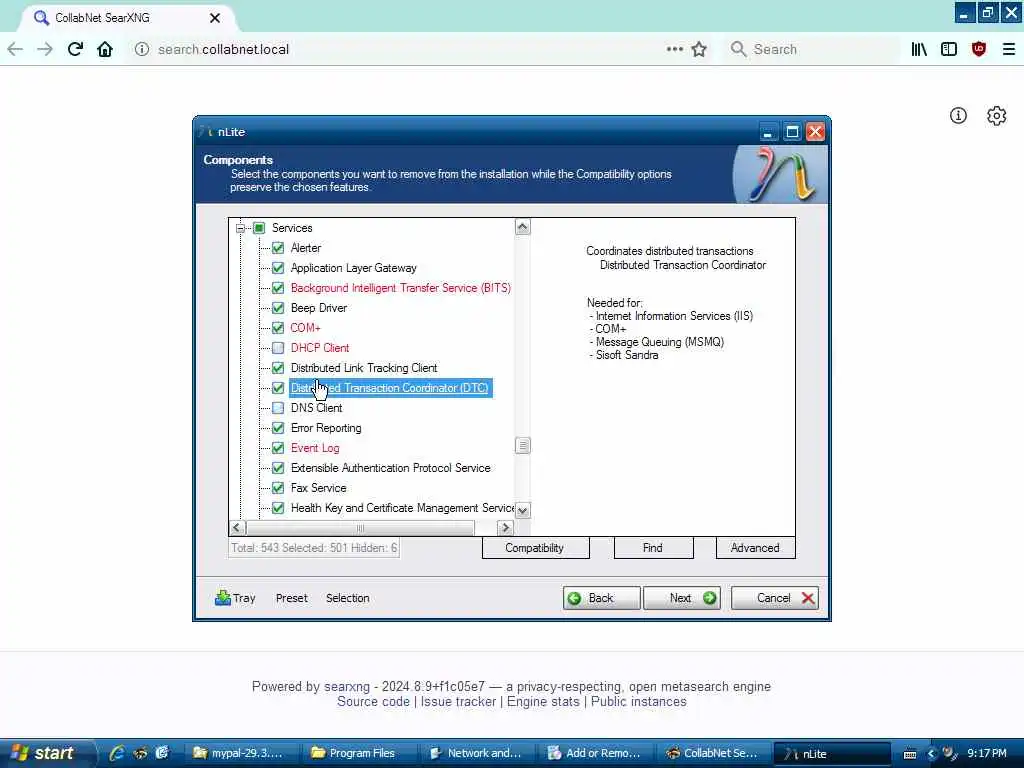Viewport: 1024px width, 768px height.
Task: Close the CollabNet SearXNG tab
Action: click(215, 18)
